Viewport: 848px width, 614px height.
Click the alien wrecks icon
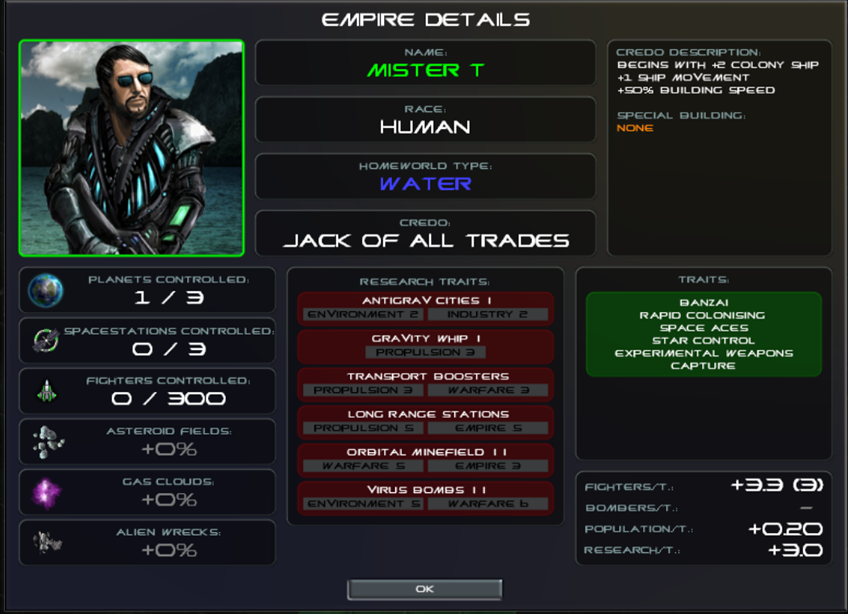[x=48, y=542]
